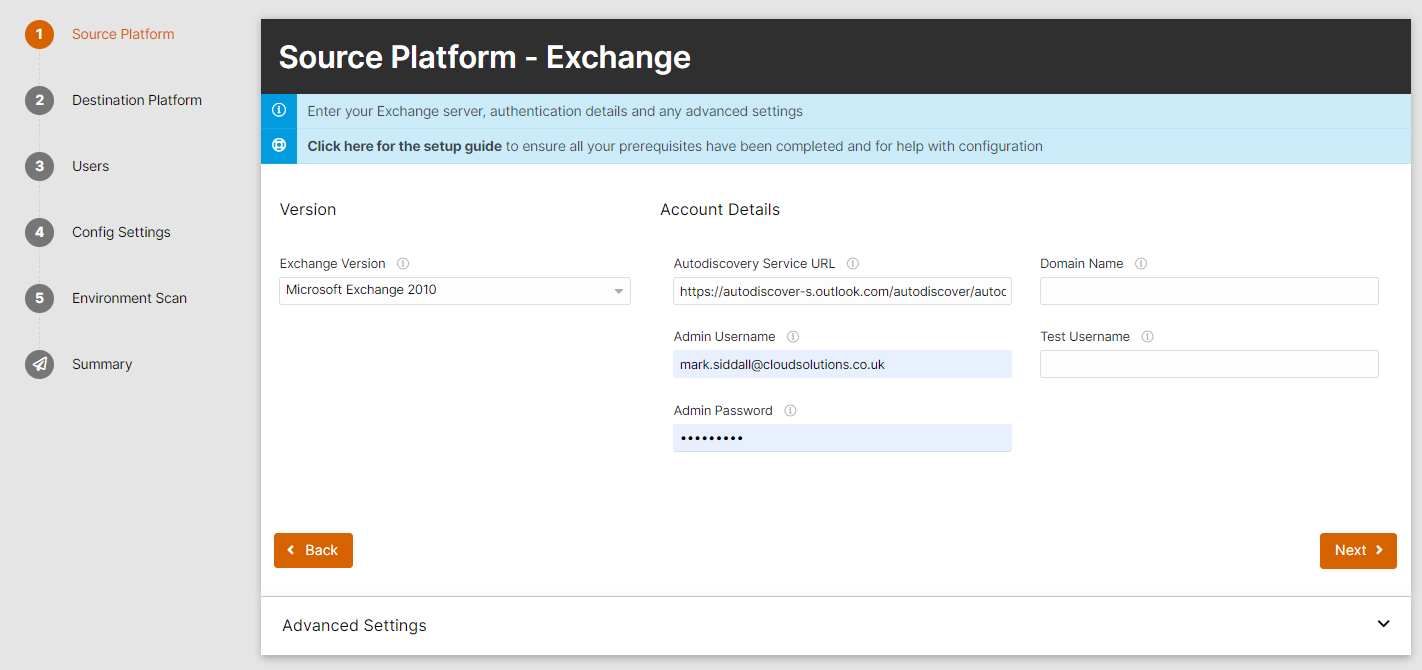Click info icon beside Autodiscovery Service URL
The image size is (1422, 670).
click(853, 264)
